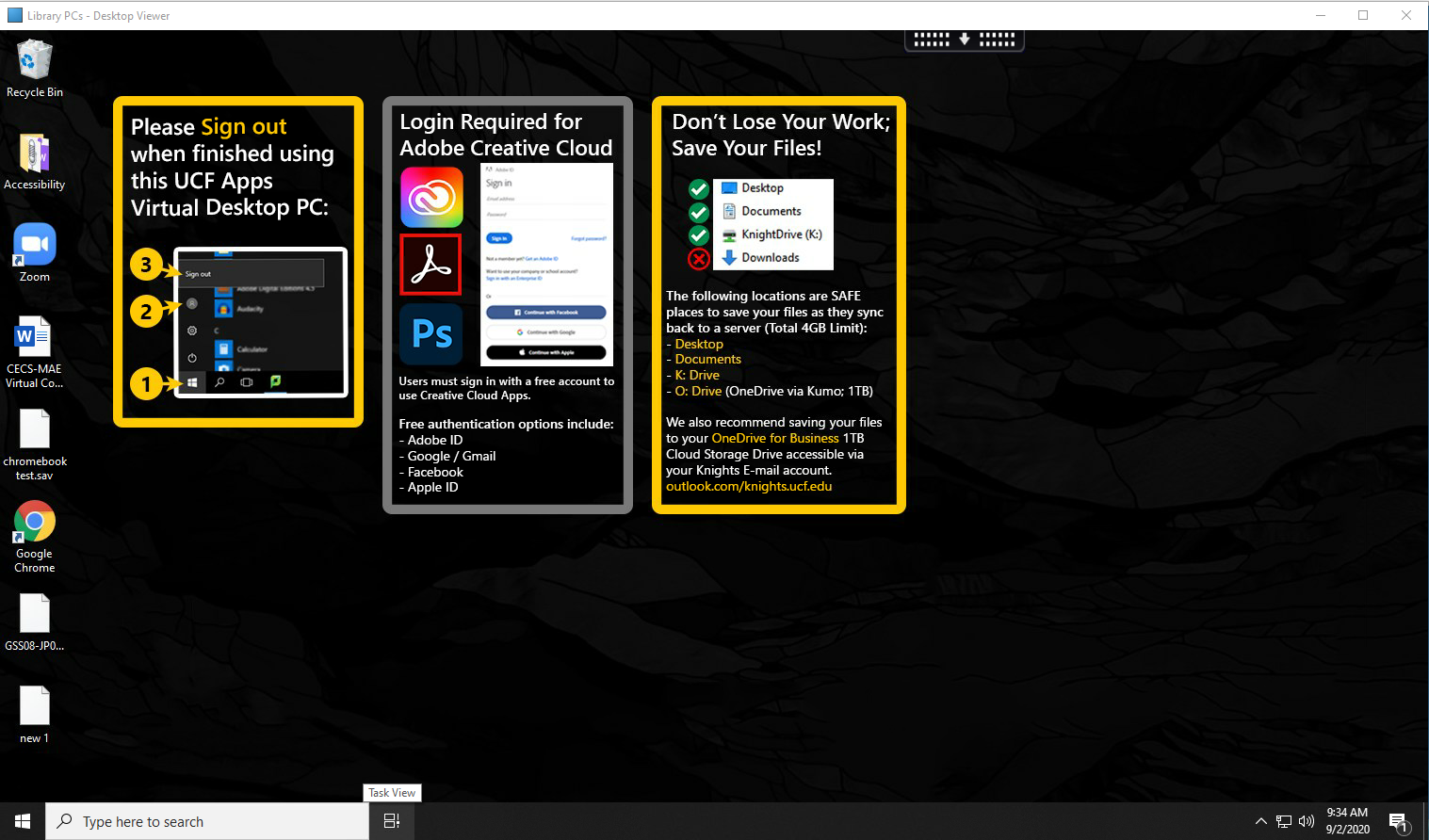Select the CECS-MAE Virtual Co... Word document
1429x840 pixels.
tap(35, 351)
